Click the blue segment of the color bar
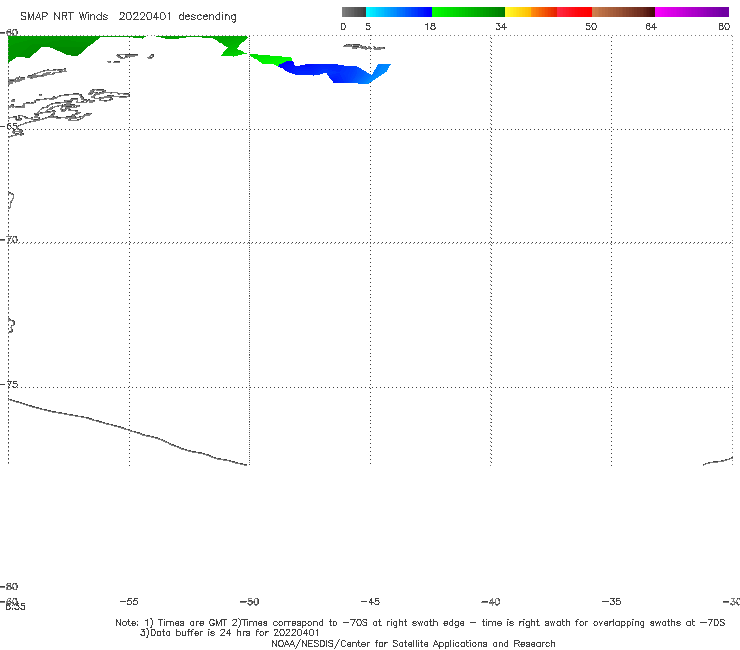The image size is (740, 650). tap(399, 12)
